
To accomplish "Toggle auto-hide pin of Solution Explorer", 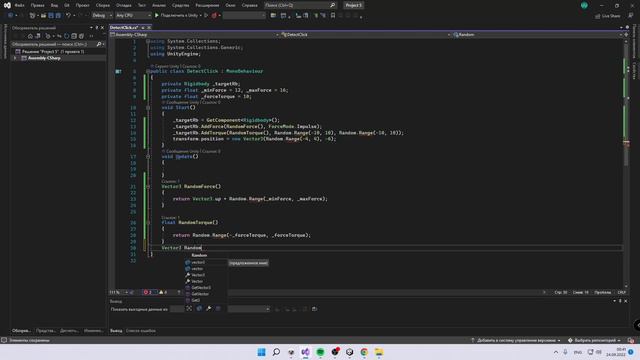I will click(x=97, y=28).
